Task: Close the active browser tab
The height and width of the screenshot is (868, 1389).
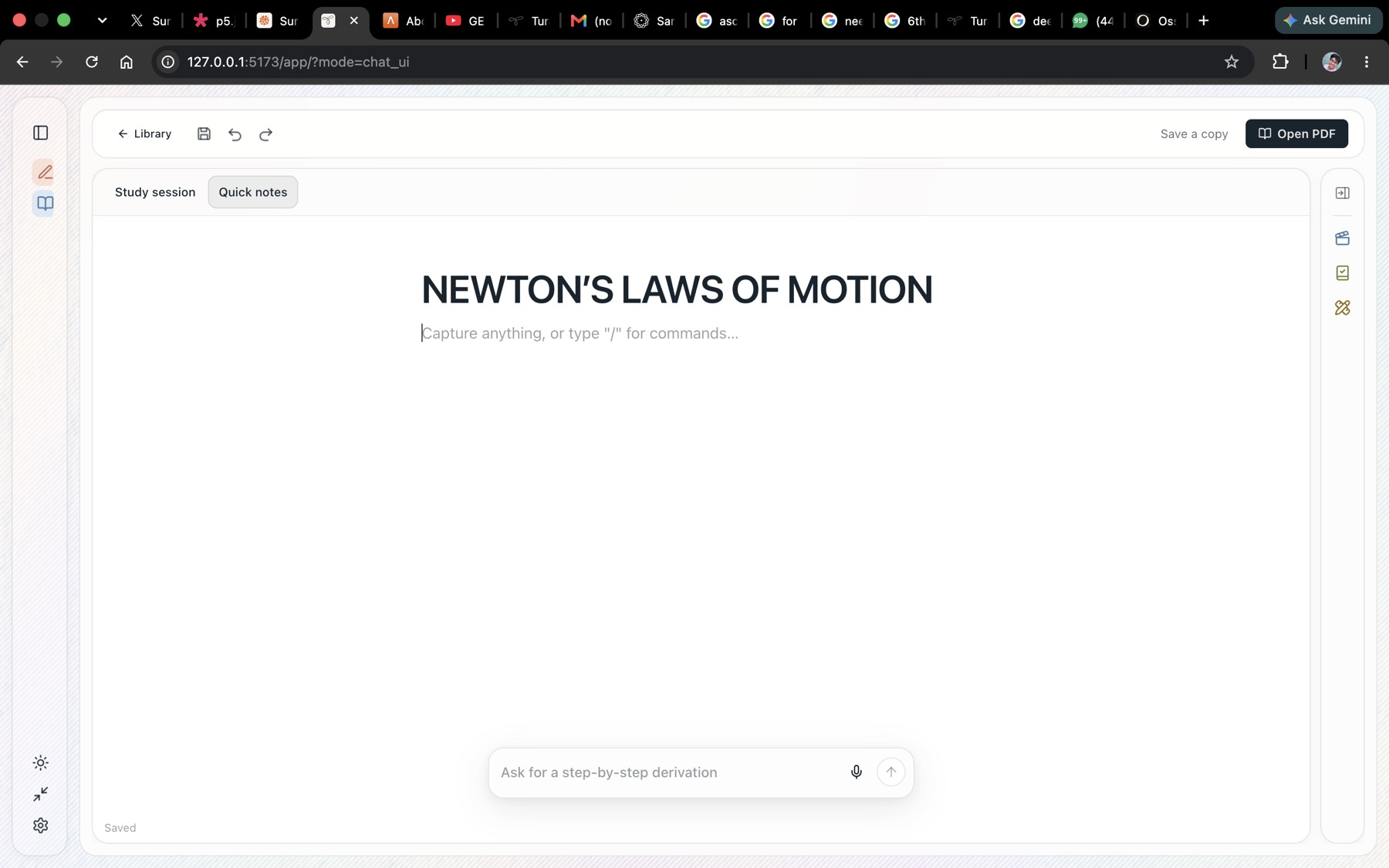Action: tap(354, 21)
